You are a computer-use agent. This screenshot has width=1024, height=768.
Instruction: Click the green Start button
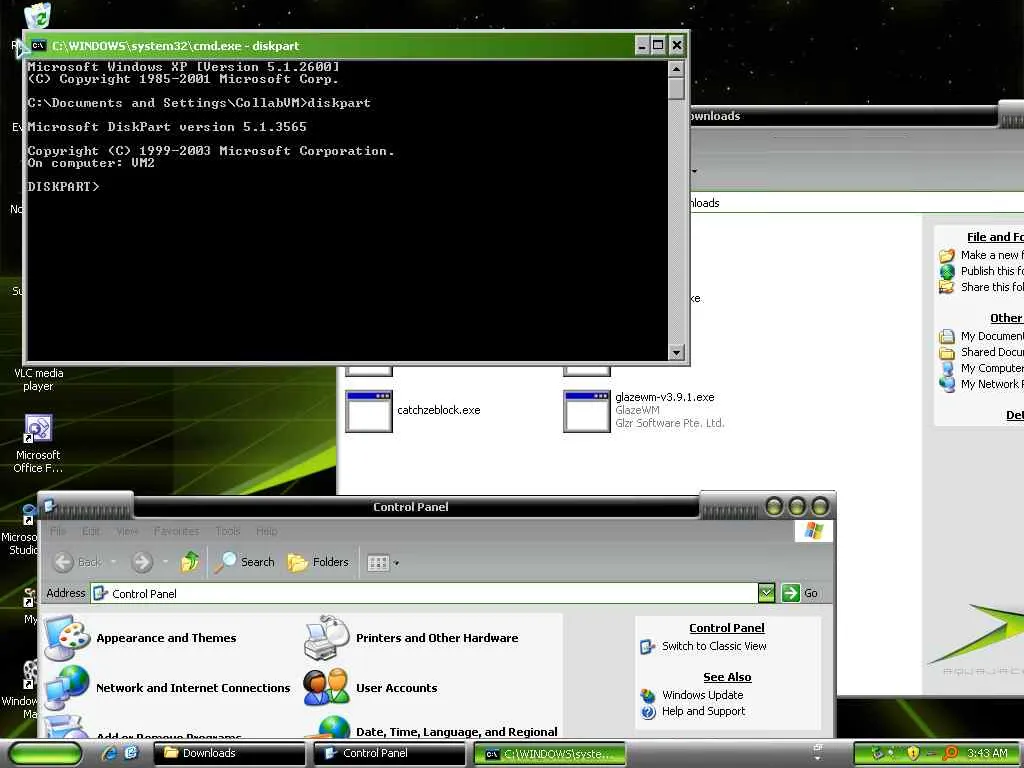45,754
